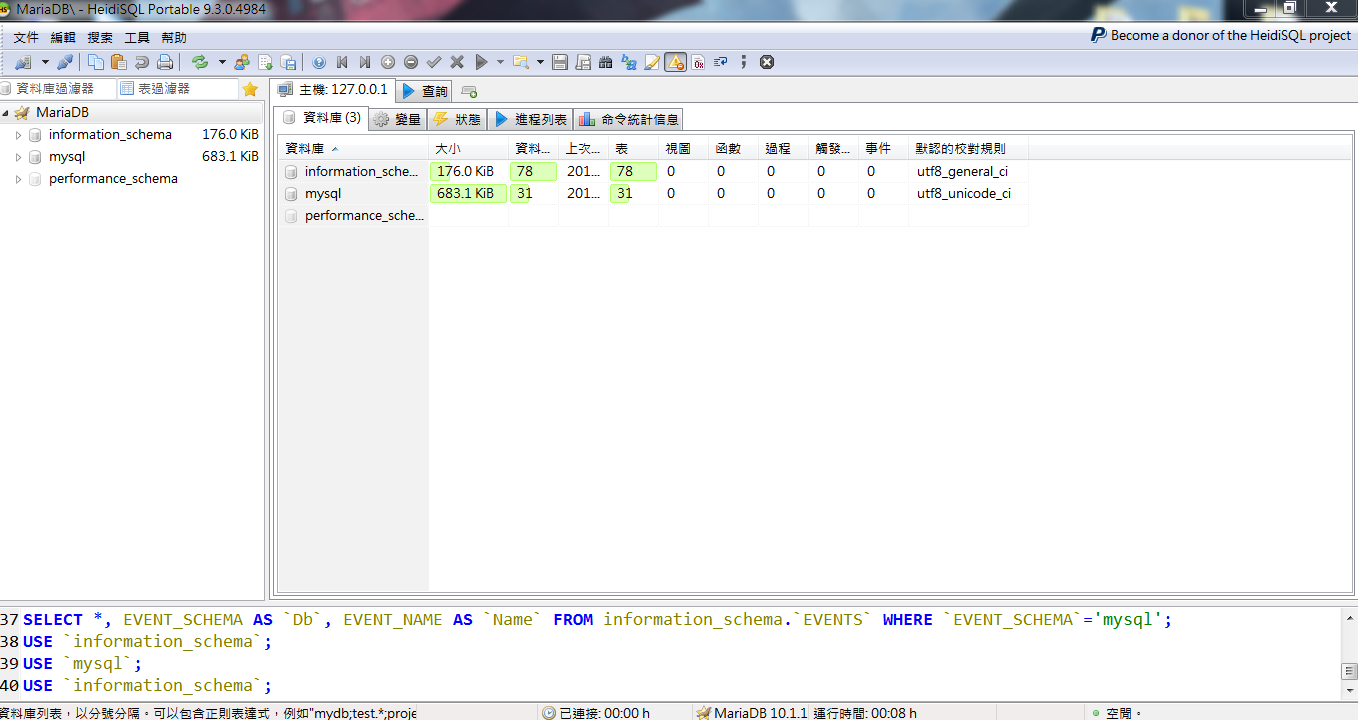The width and height of the screenshot is (1358, 720).
Task: Click the blue help icon
Action: click(x=319, y=62)
